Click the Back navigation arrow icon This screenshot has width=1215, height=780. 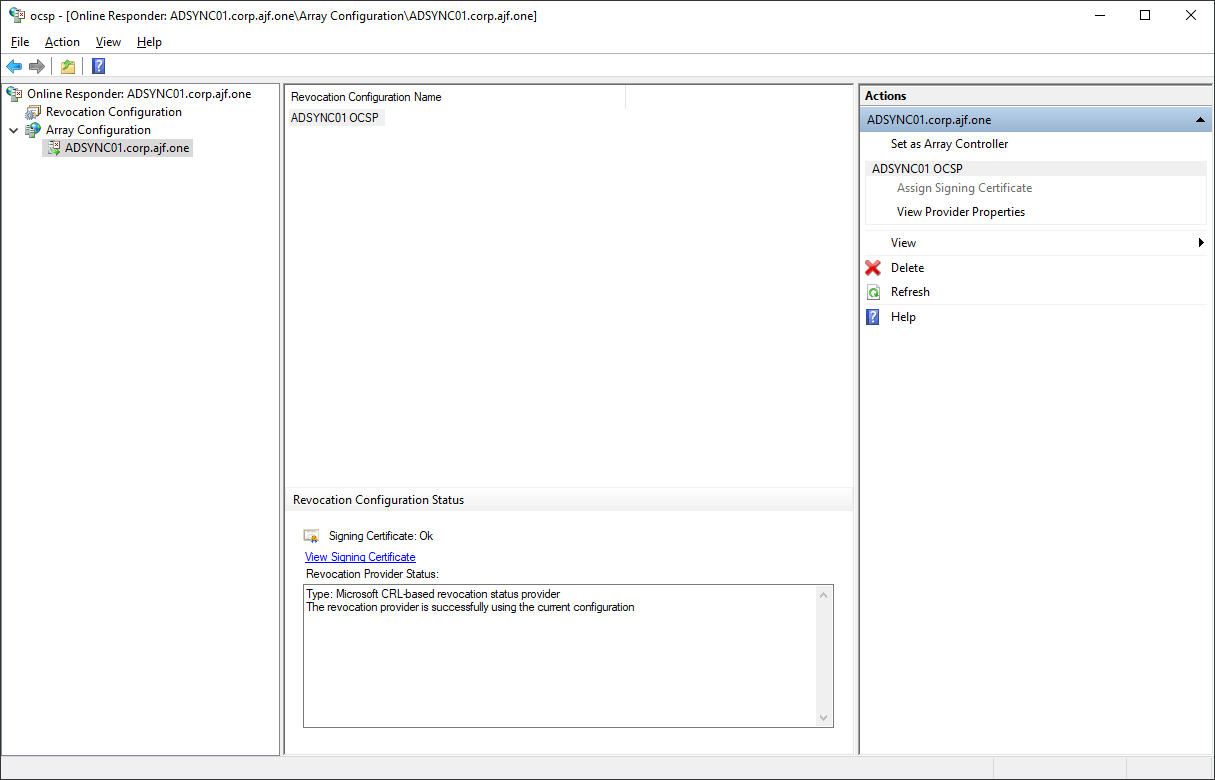(14, 66)
